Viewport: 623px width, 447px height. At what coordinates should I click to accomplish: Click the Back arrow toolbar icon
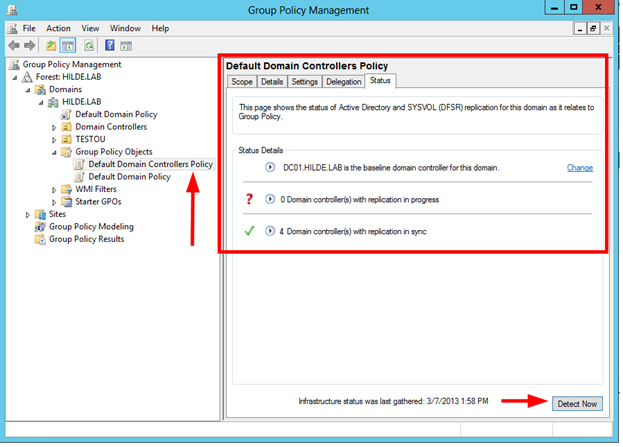14,46
